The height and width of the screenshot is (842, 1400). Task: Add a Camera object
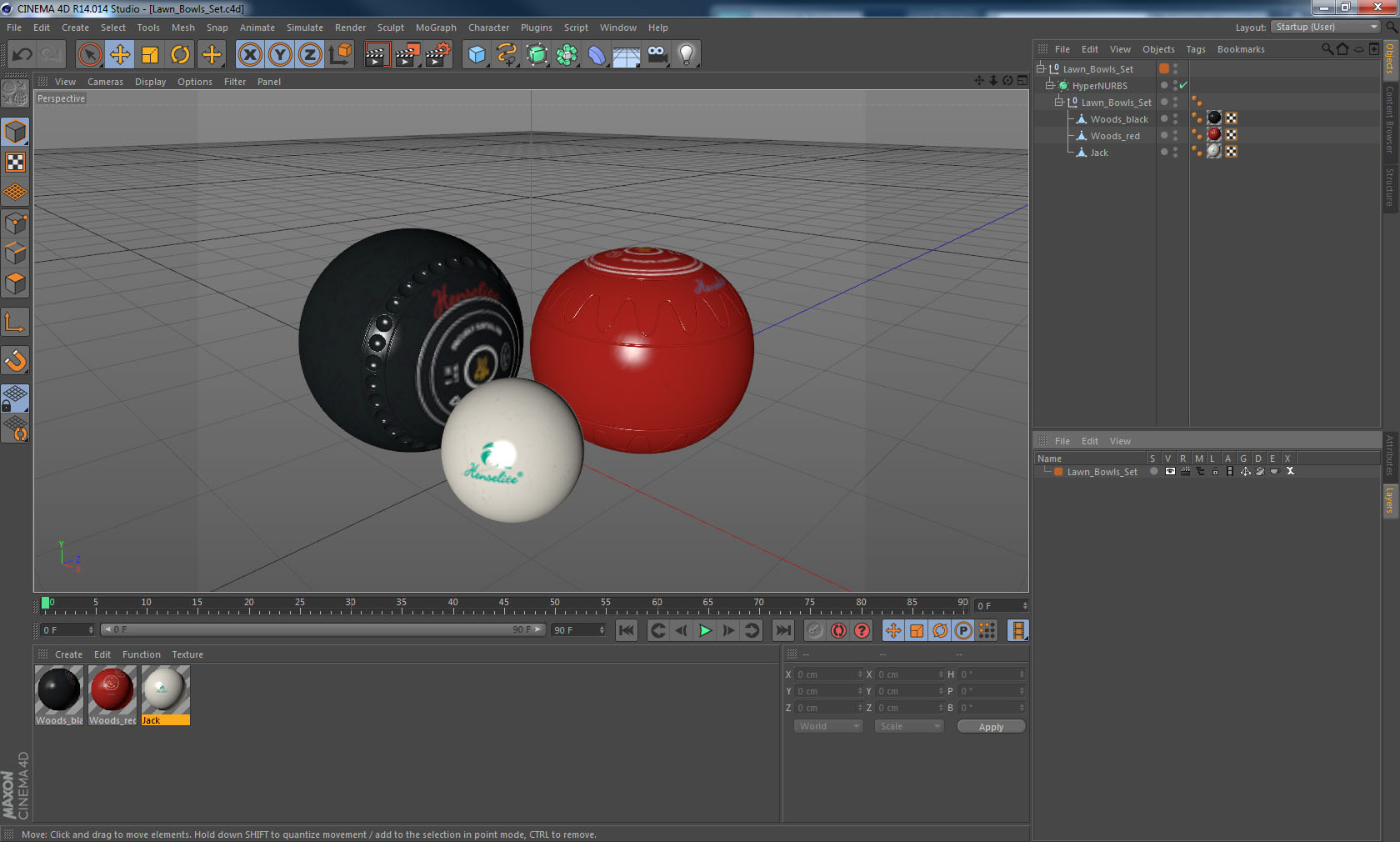click(657, 55)
